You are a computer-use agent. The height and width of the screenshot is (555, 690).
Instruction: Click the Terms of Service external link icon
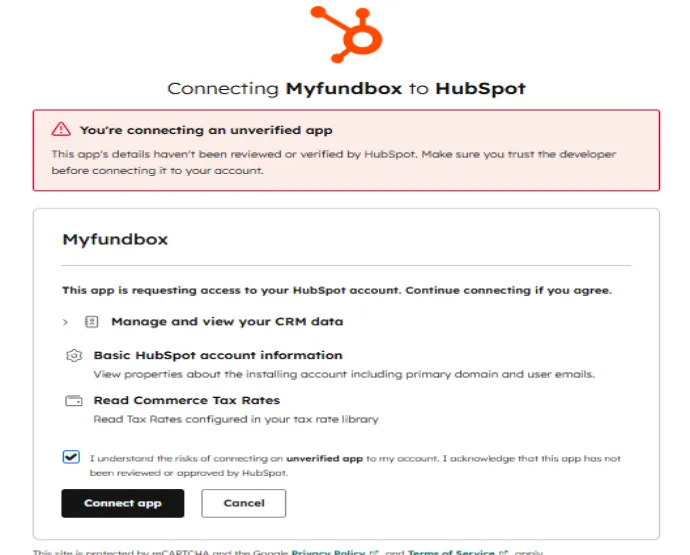(x=503, y=552)
